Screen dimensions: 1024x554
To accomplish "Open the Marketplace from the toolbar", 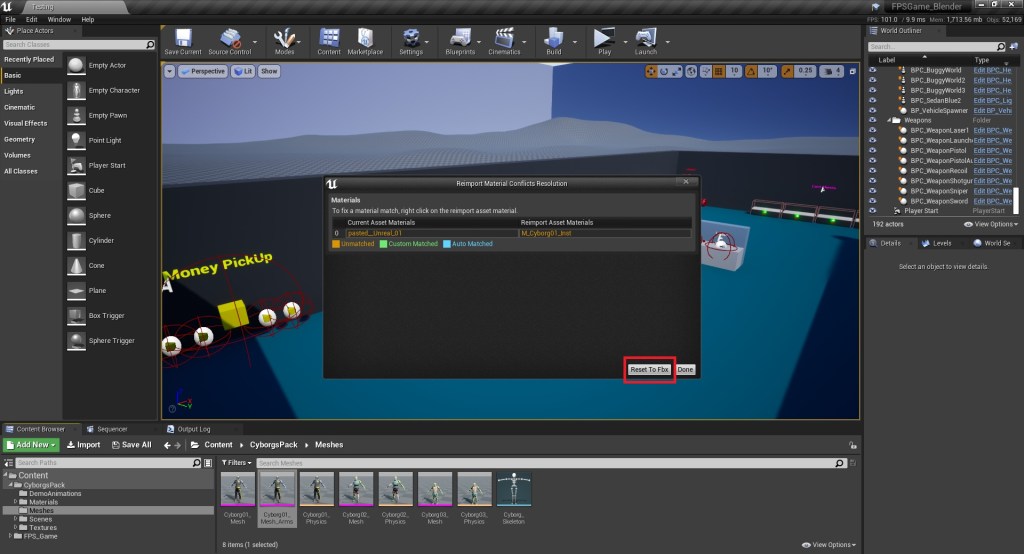I will [x=366, y=40].
